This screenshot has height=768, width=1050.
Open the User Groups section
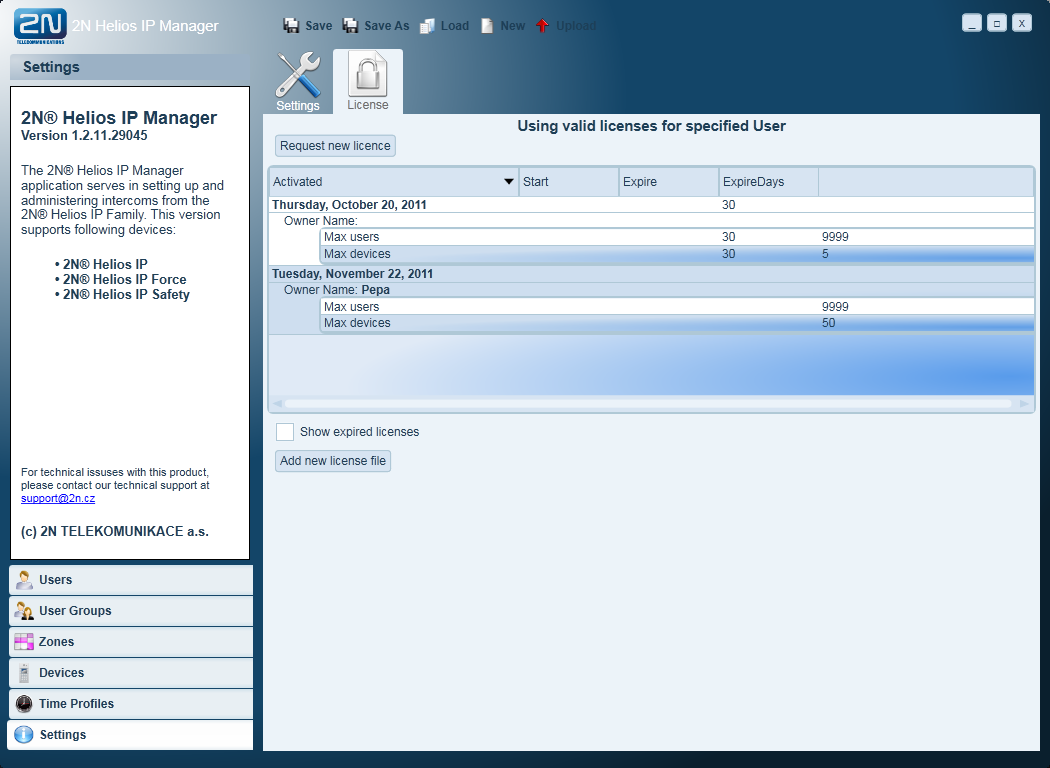(131, 611)
